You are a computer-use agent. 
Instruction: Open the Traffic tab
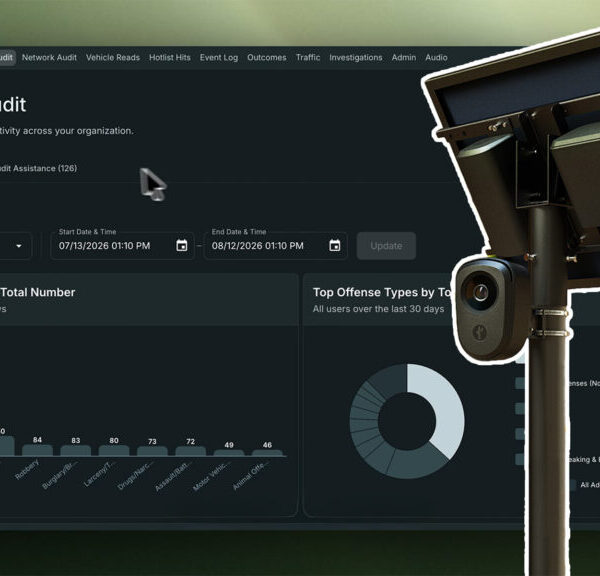coord(308,57)
